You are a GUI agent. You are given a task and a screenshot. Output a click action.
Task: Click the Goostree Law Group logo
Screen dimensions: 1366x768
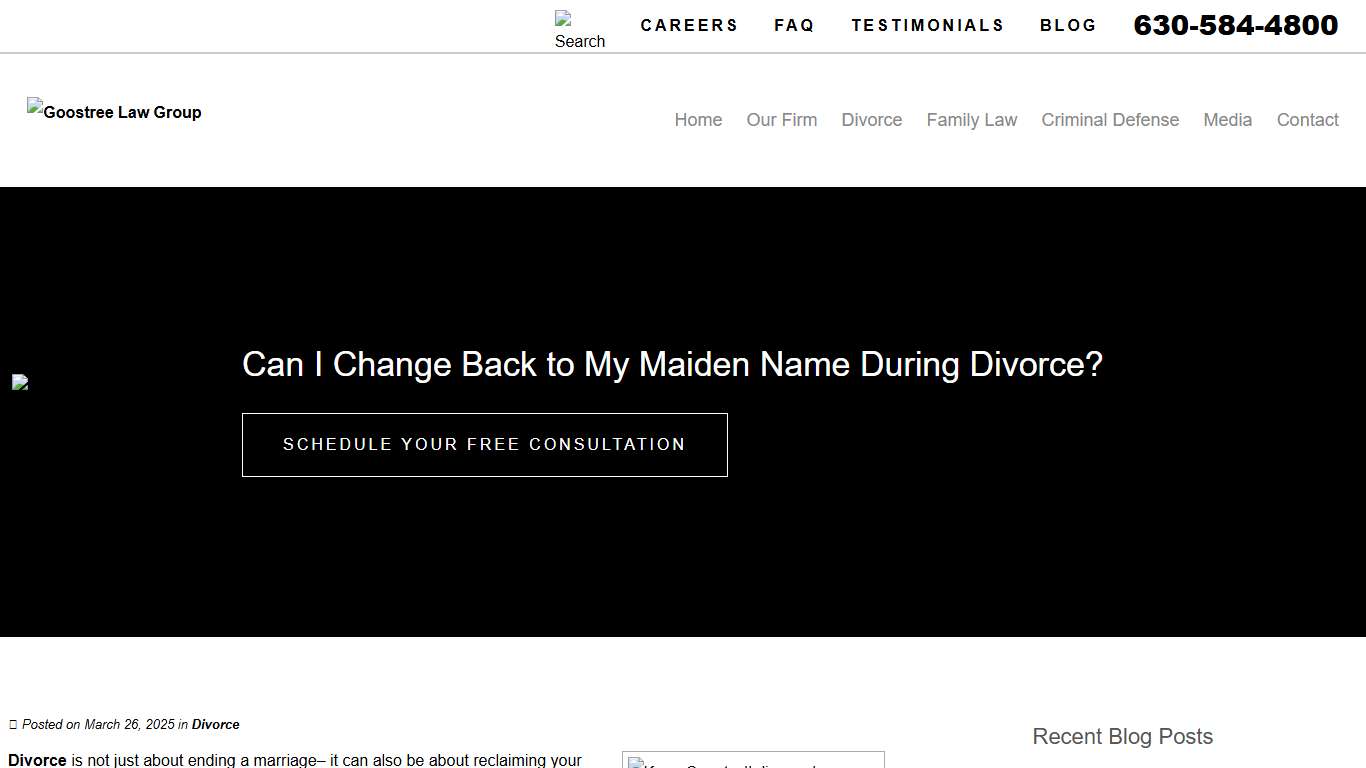pyautogui.click(x=113, y=112)
